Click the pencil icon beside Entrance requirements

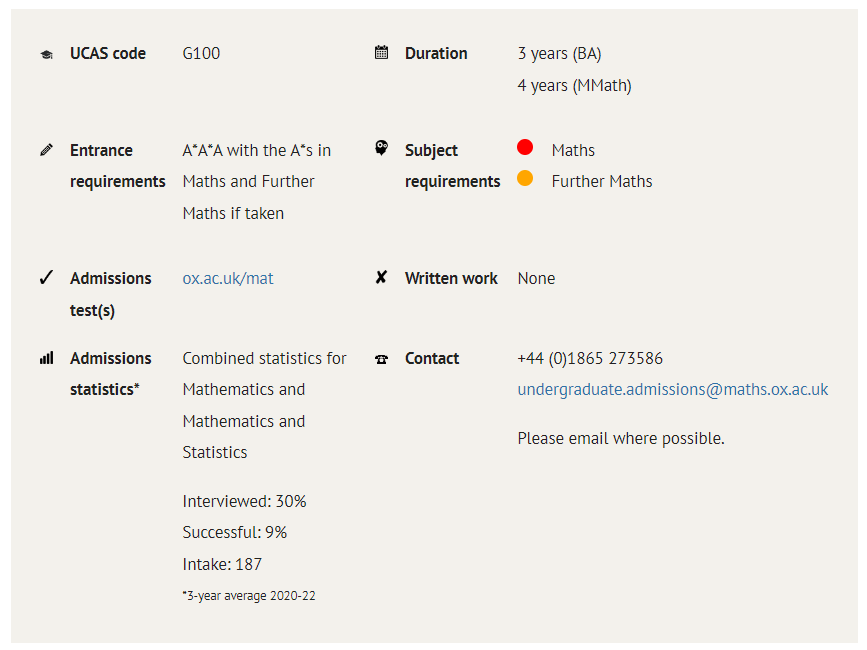point(46,150)
